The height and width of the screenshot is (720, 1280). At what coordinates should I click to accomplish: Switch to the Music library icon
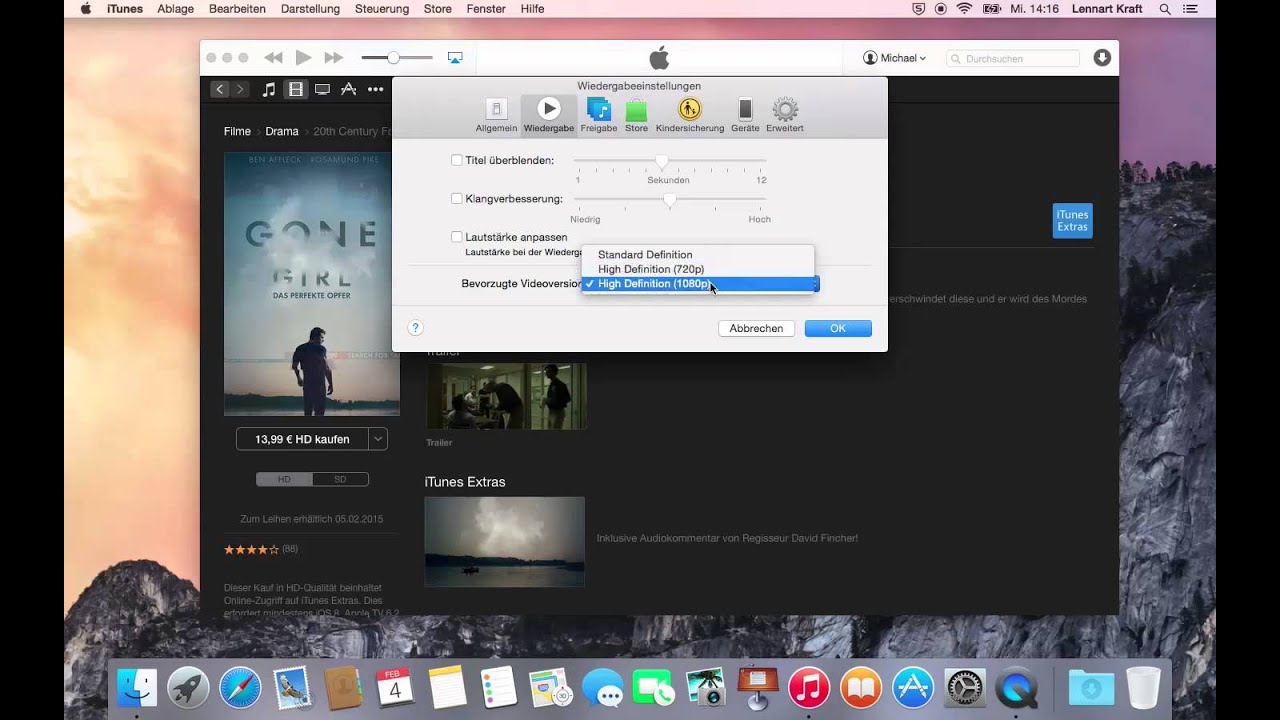[269, 89]
